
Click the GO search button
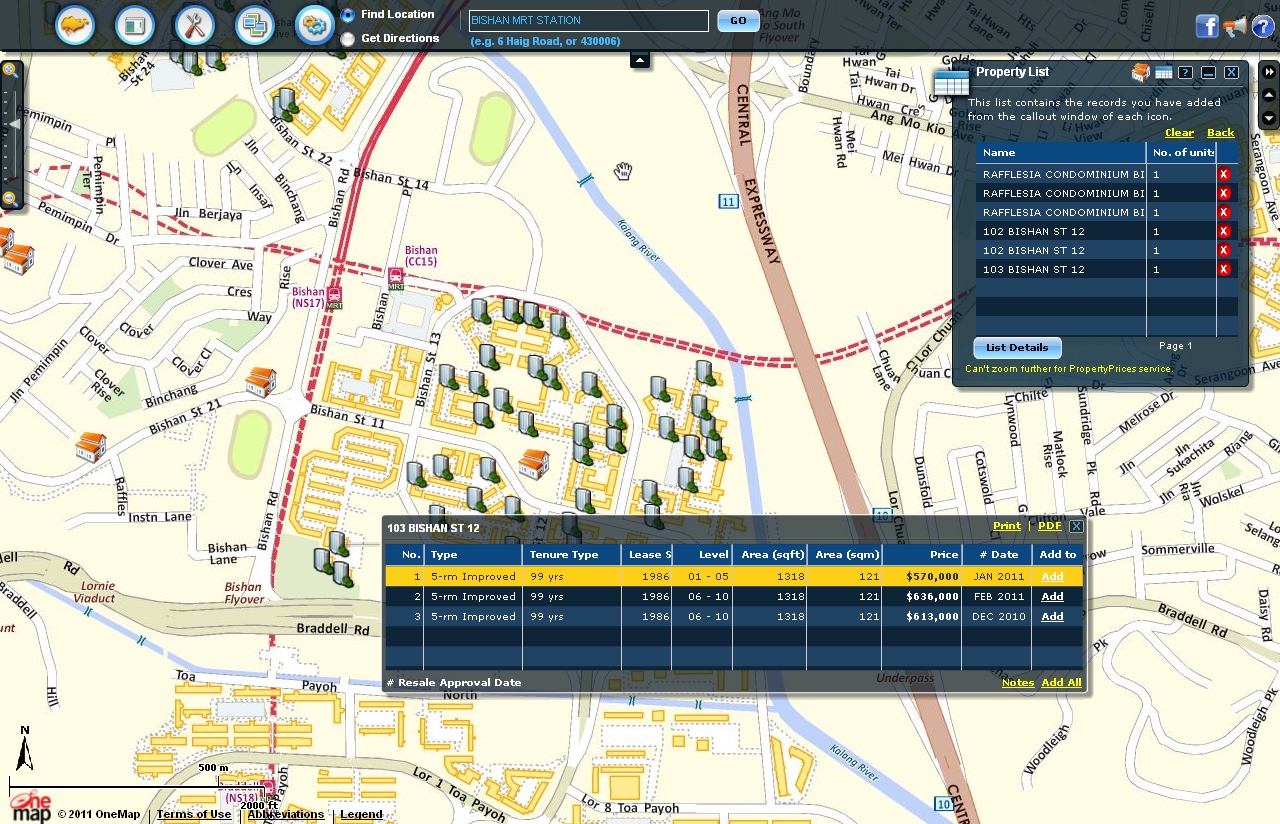coord(739,21)
